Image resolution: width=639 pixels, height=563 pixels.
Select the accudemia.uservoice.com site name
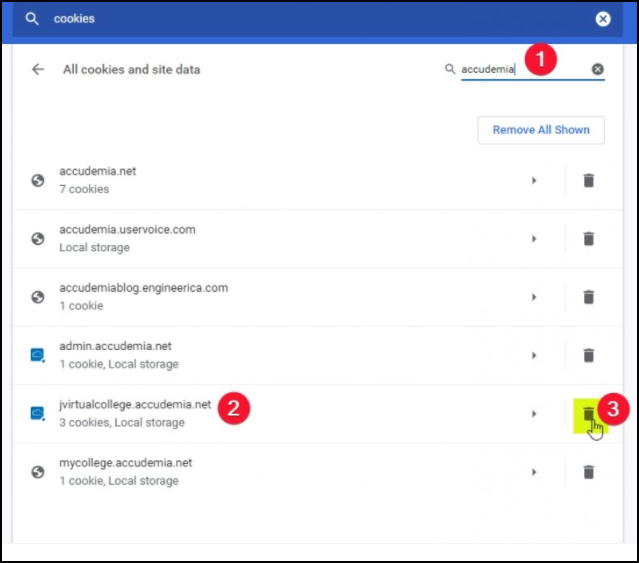(127, 229)
